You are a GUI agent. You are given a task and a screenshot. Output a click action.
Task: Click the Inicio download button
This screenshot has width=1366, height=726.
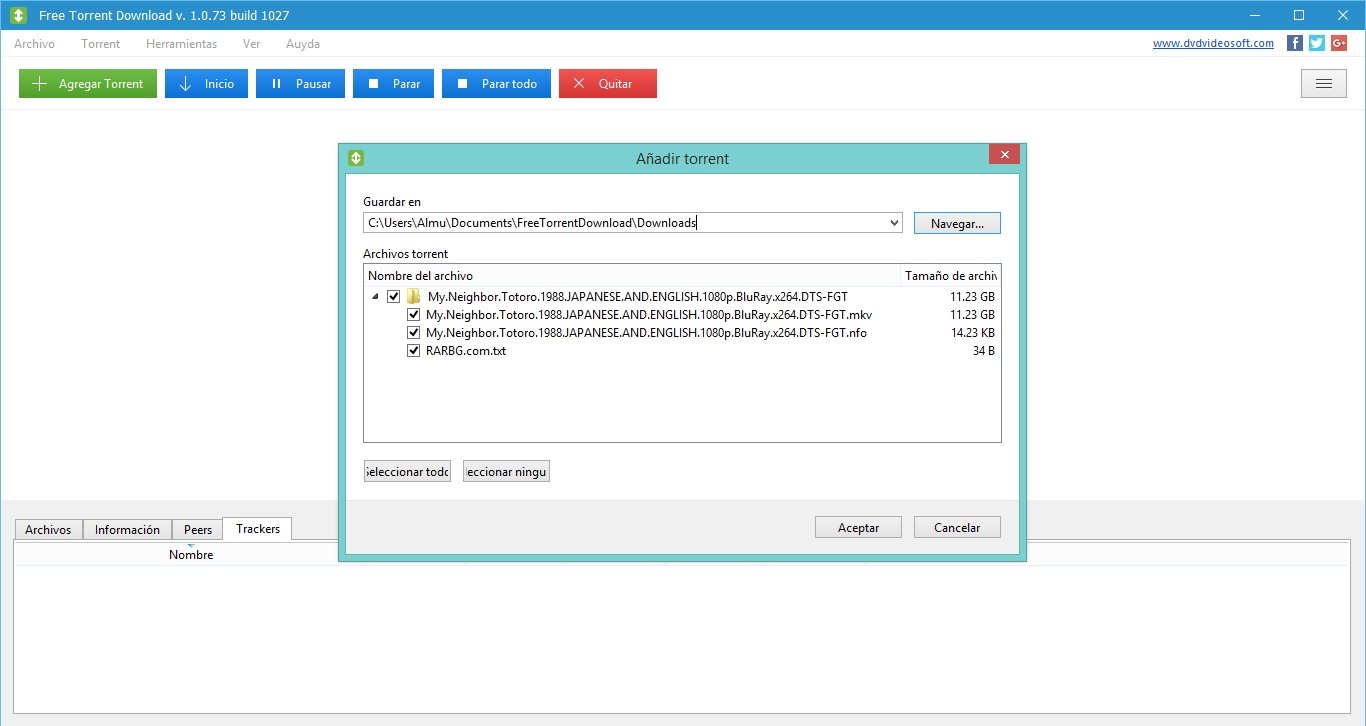[x=206, y=84]
